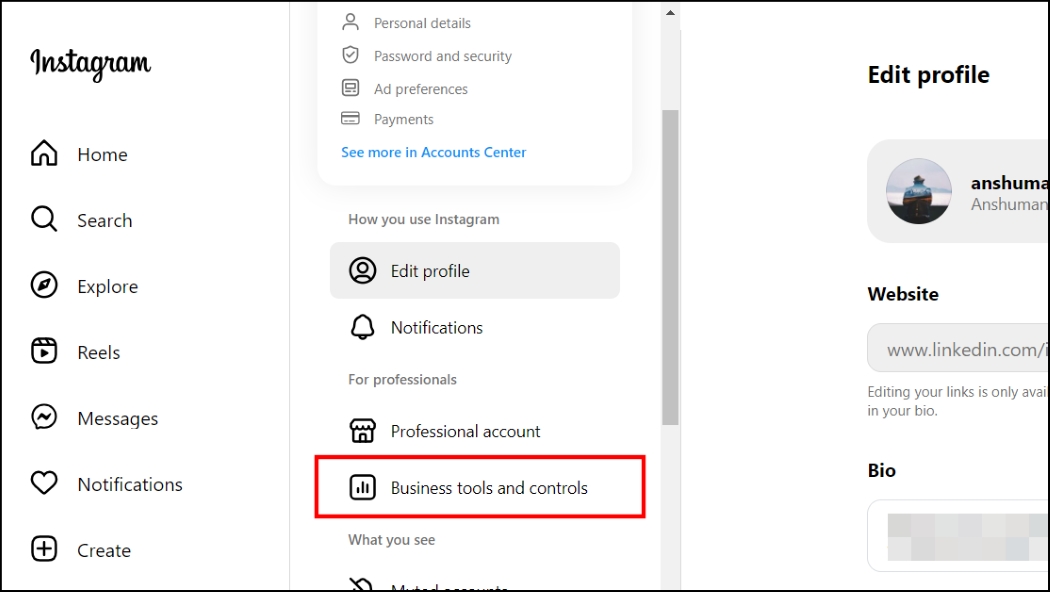Click See more in Accounts Center link
Viewport: 1050px width, 592px height.
[x=433, y=152]
